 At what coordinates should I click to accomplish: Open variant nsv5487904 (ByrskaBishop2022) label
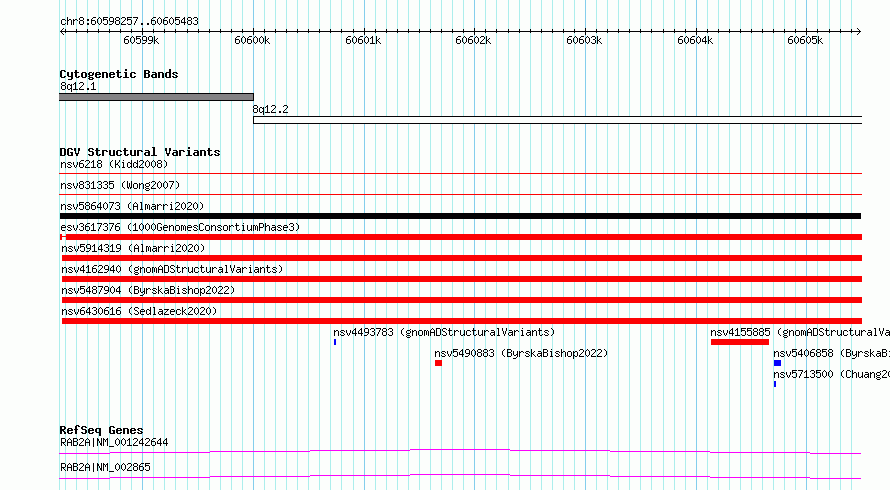(148, 291)
